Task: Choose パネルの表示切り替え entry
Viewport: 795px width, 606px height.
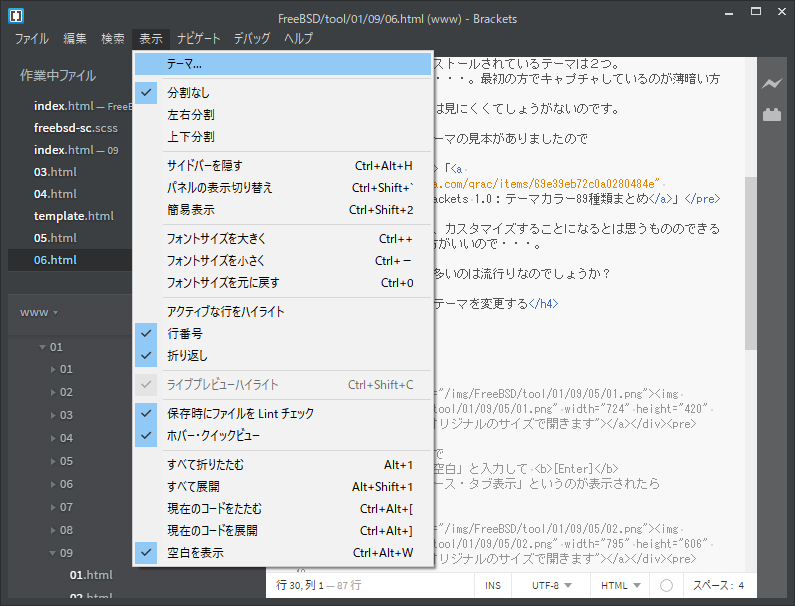Action: click(283, 188)
